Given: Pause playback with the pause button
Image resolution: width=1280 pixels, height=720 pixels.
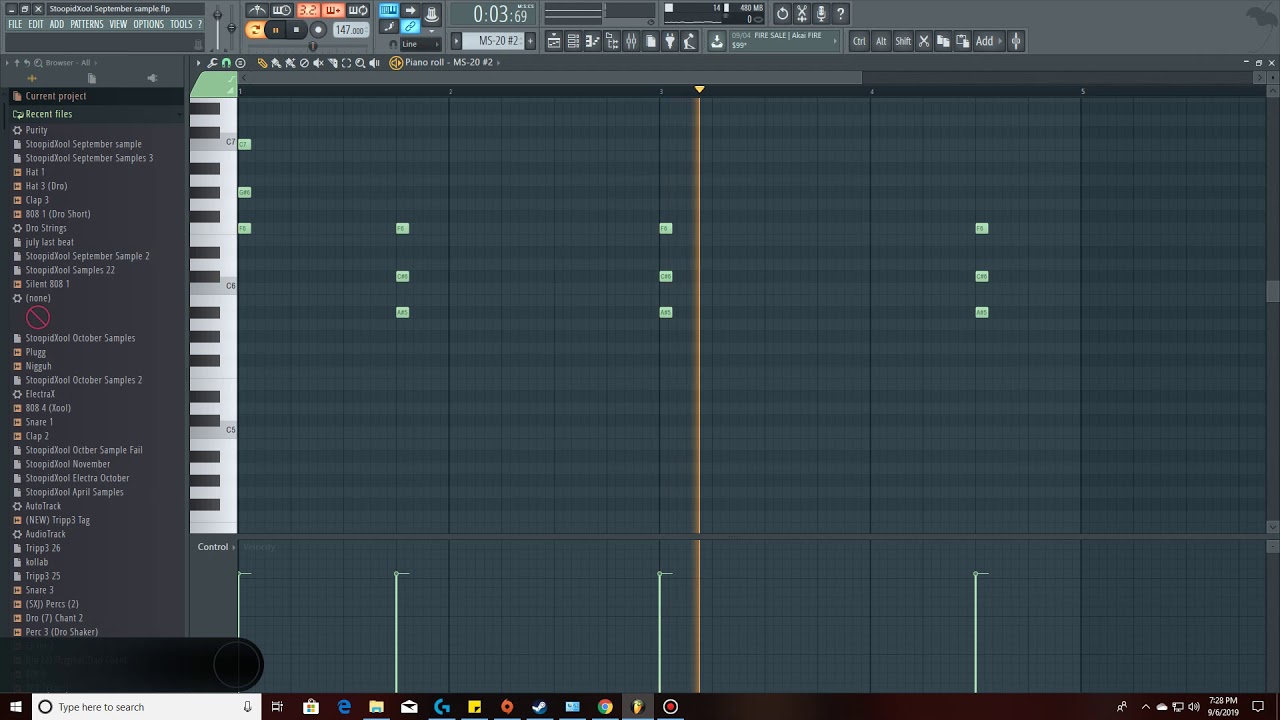Looking at the screenshot, I should (275, 30).
